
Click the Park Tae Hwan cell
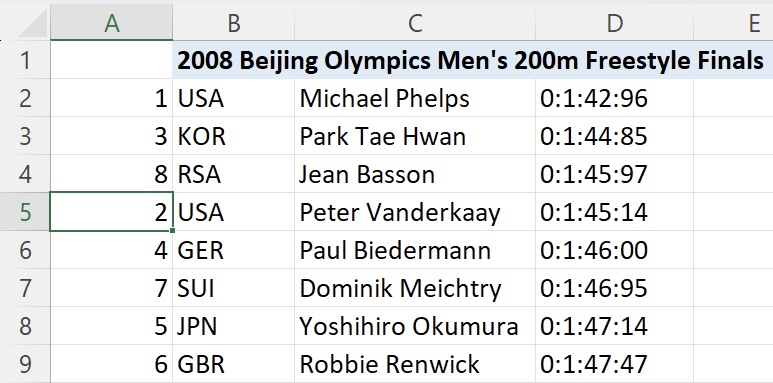(415, 136)
